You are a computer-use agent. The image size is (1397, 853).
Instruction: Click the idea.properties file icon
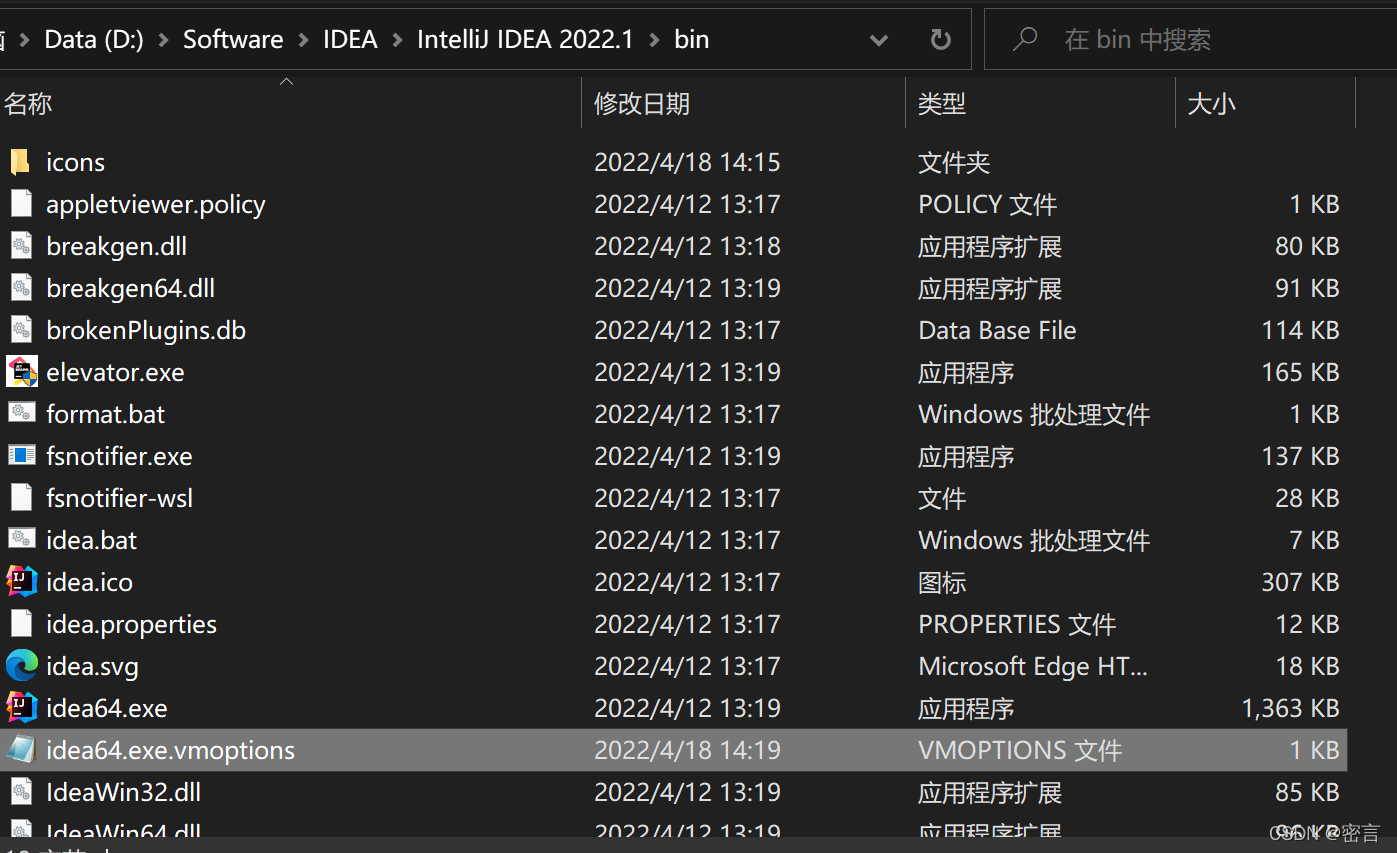click(x=21, y=624)
